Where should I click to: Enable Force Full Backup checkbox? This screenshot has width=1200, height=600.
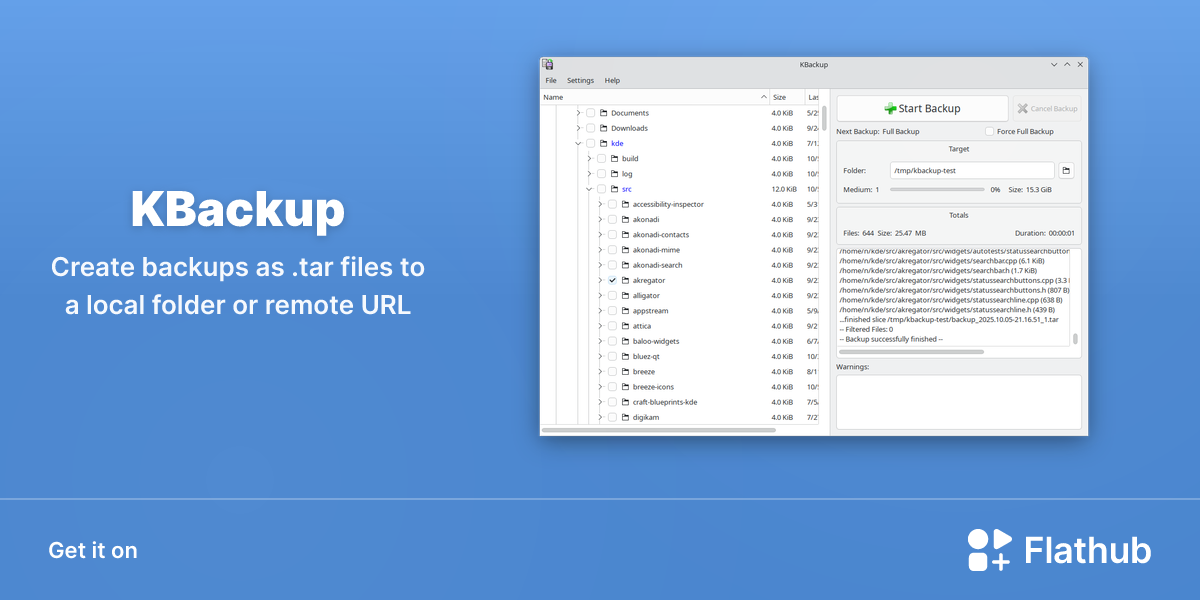pyautogui.click(x=989, y=131)
